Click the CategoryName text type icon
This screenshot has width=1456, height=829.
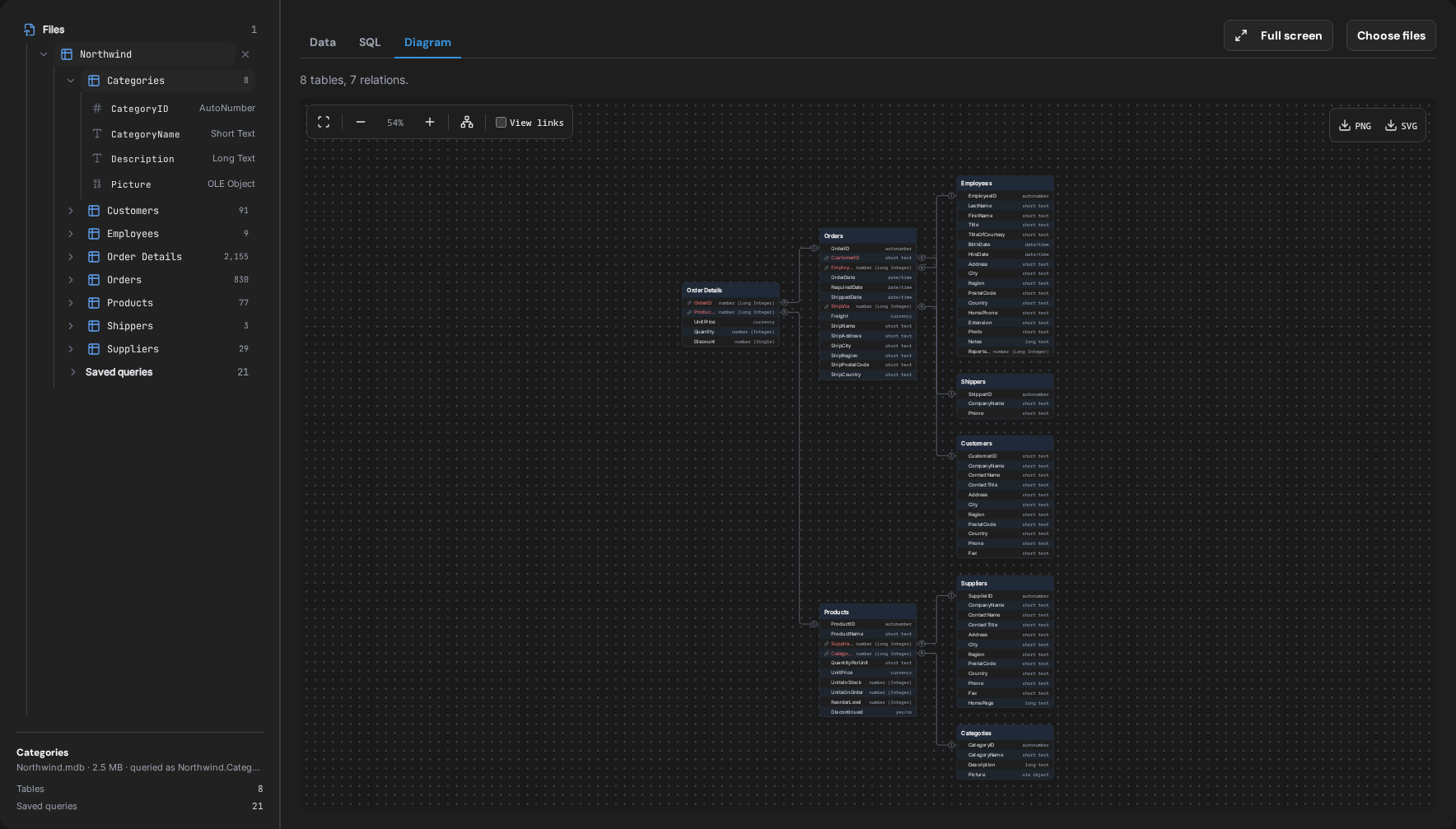click(x=97, y=133)
